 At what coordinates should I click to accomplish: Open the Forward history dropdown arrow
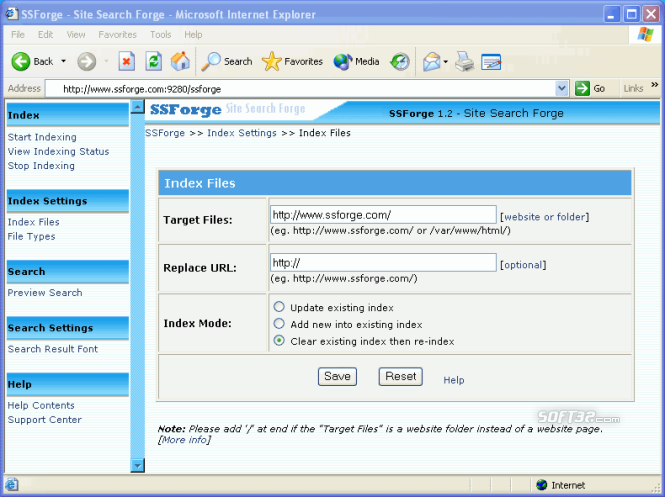(x=106, y=61)
